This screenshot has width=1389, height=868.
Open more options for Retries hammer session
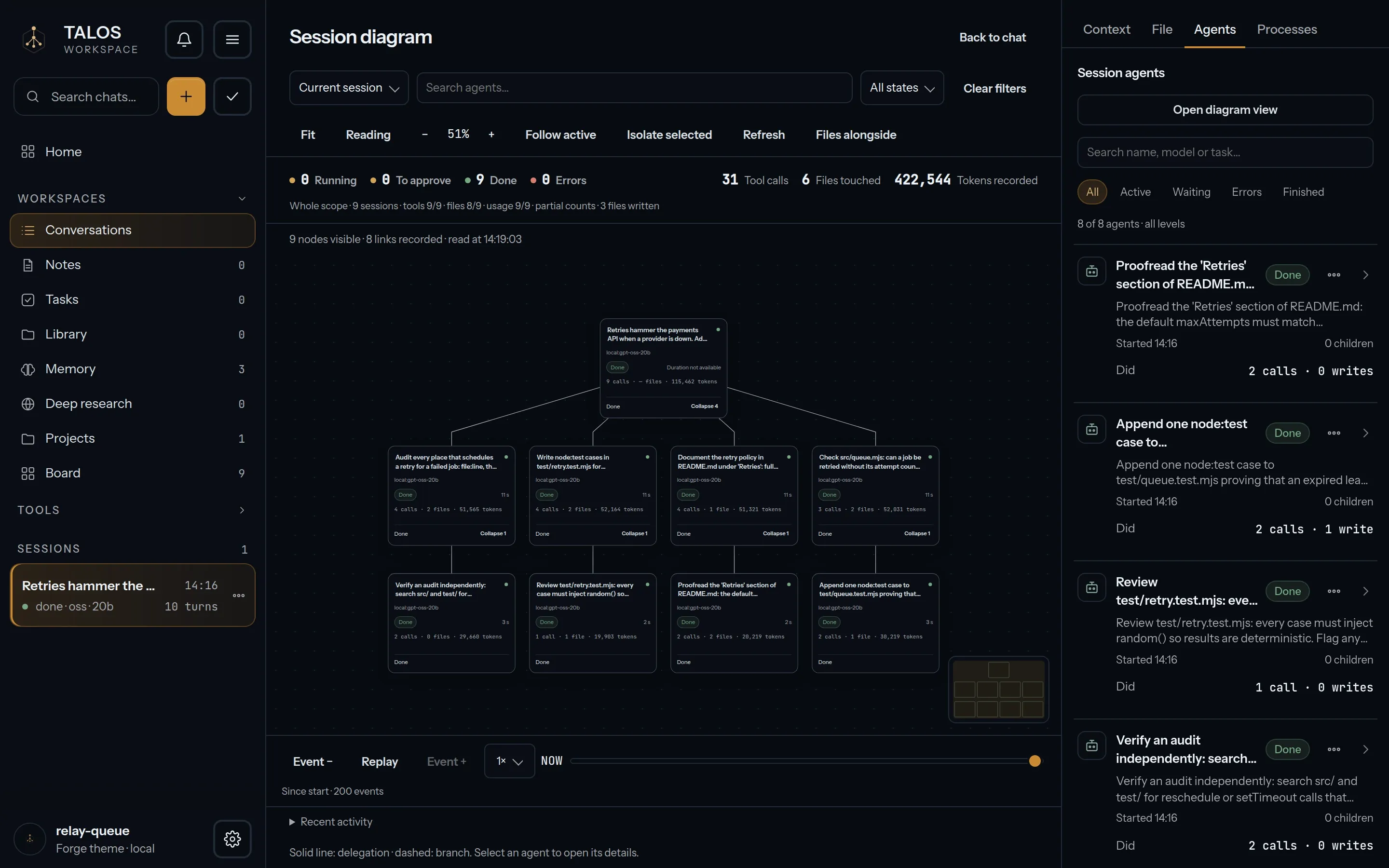click(x=239, y=596)
